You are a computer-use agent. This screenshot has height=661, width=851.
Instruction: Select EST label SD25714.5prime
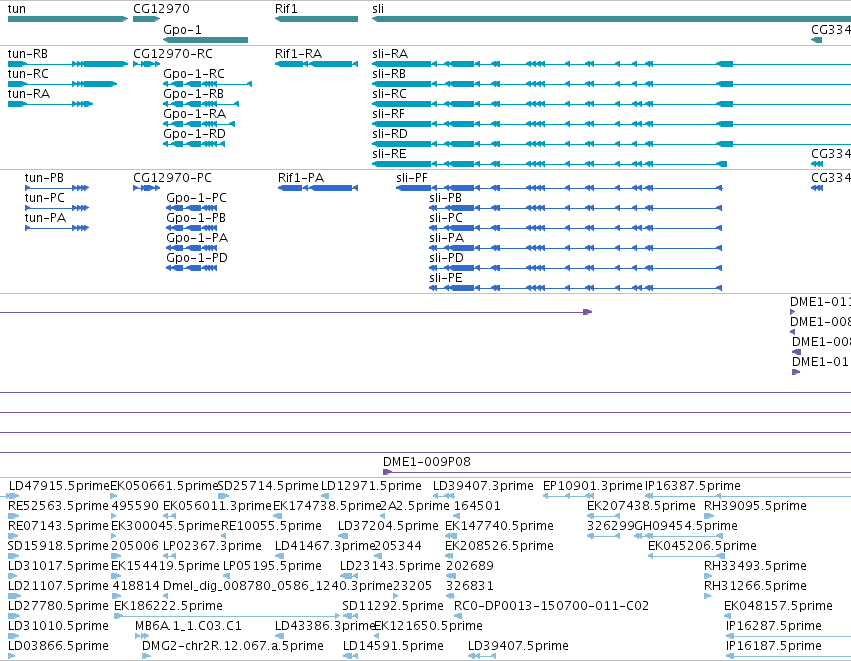[268, 486]
